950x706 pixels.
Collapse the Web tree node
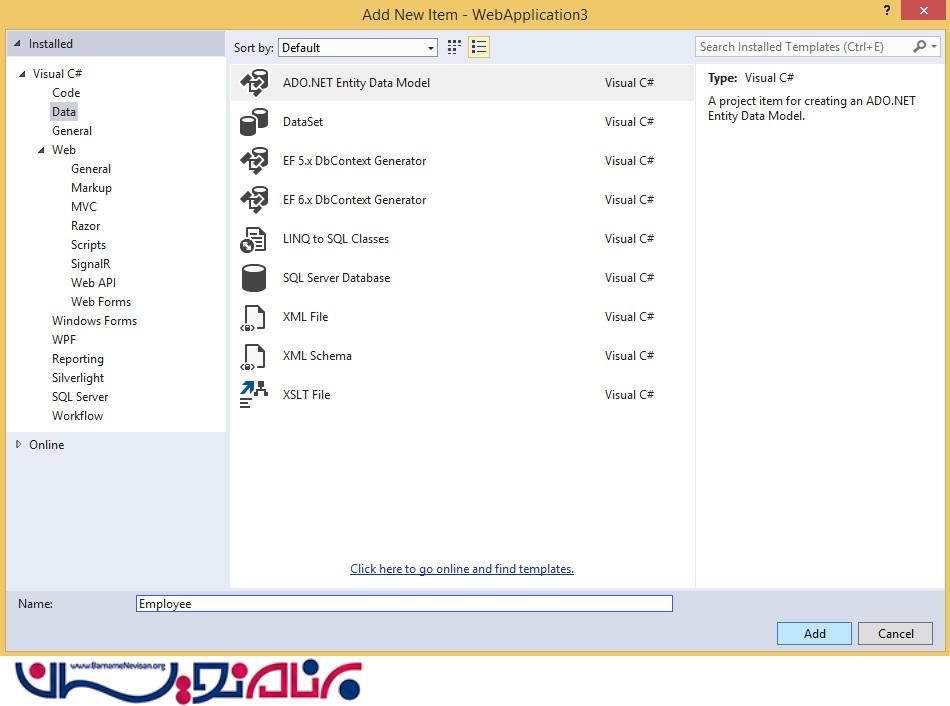click(x=41, y=150)
